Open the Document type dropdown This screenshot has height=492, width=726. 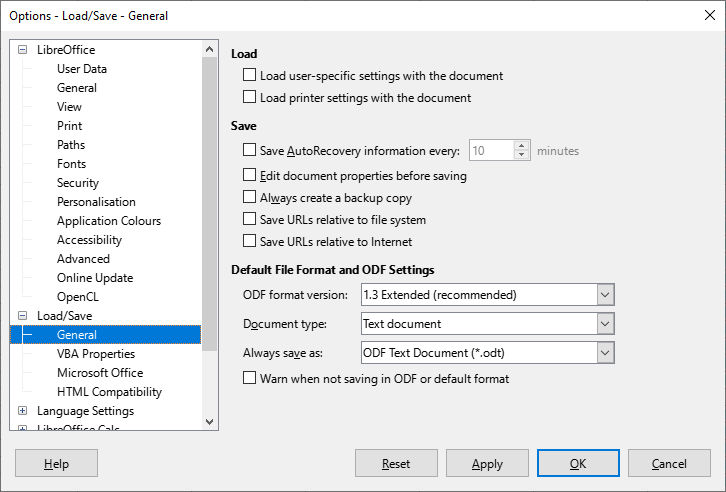[604, 324]
